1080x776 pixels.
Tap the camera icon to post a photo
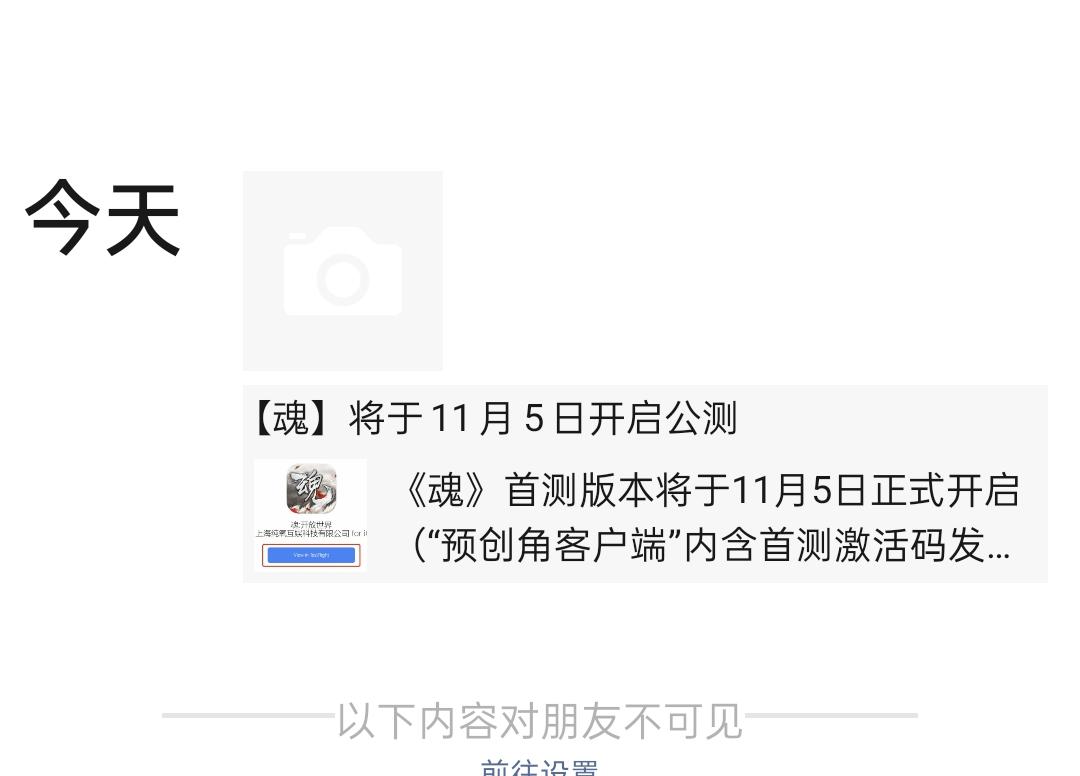343,271
